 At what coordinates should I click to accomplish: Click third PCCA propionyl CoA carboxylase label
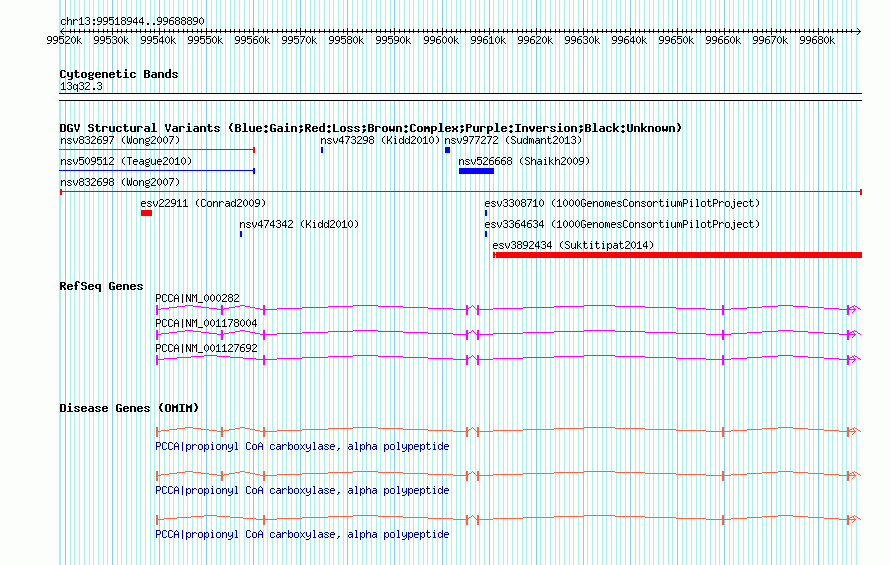coord(302,534)
